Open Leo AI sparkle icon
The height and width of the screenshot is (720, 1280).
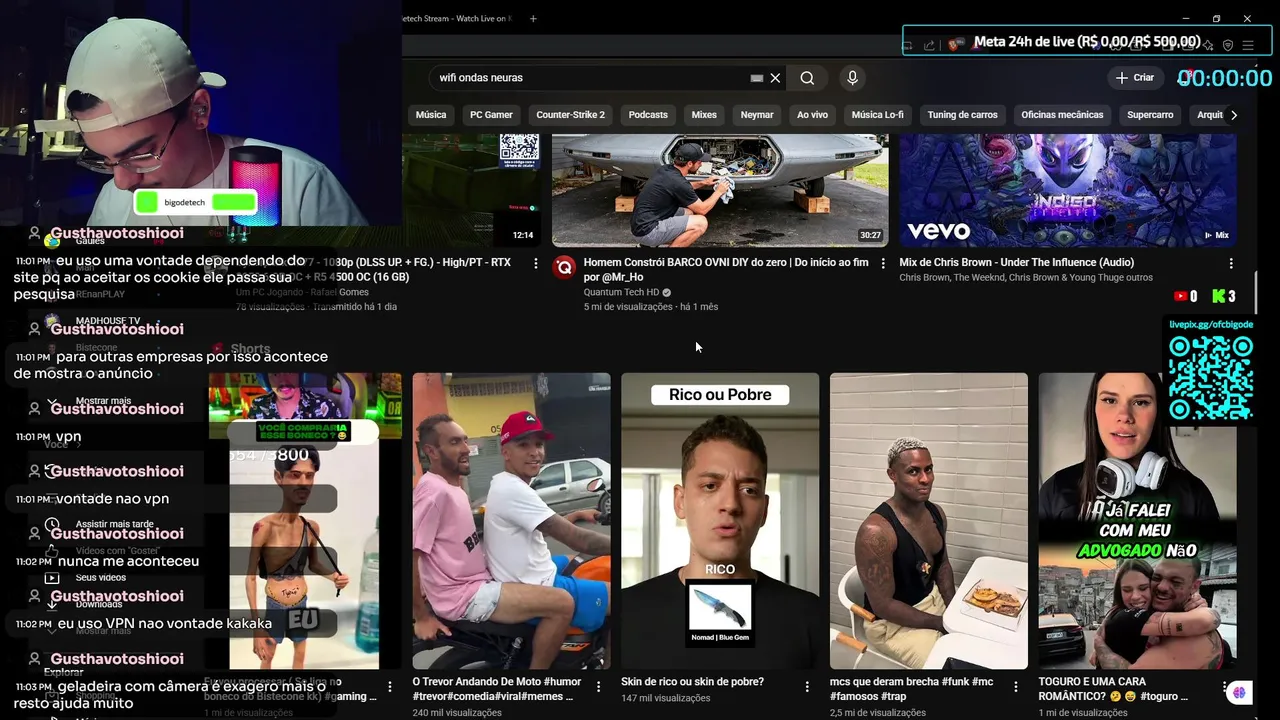1209,45
